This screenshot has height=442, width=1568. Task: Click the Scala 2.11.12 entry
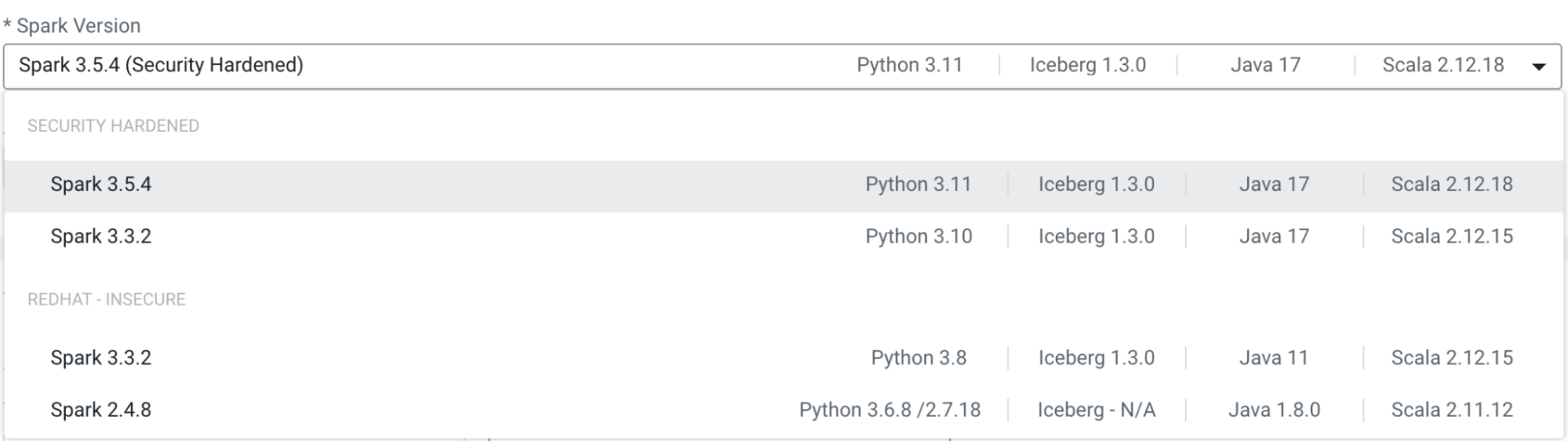click(x=1452, y=410)
